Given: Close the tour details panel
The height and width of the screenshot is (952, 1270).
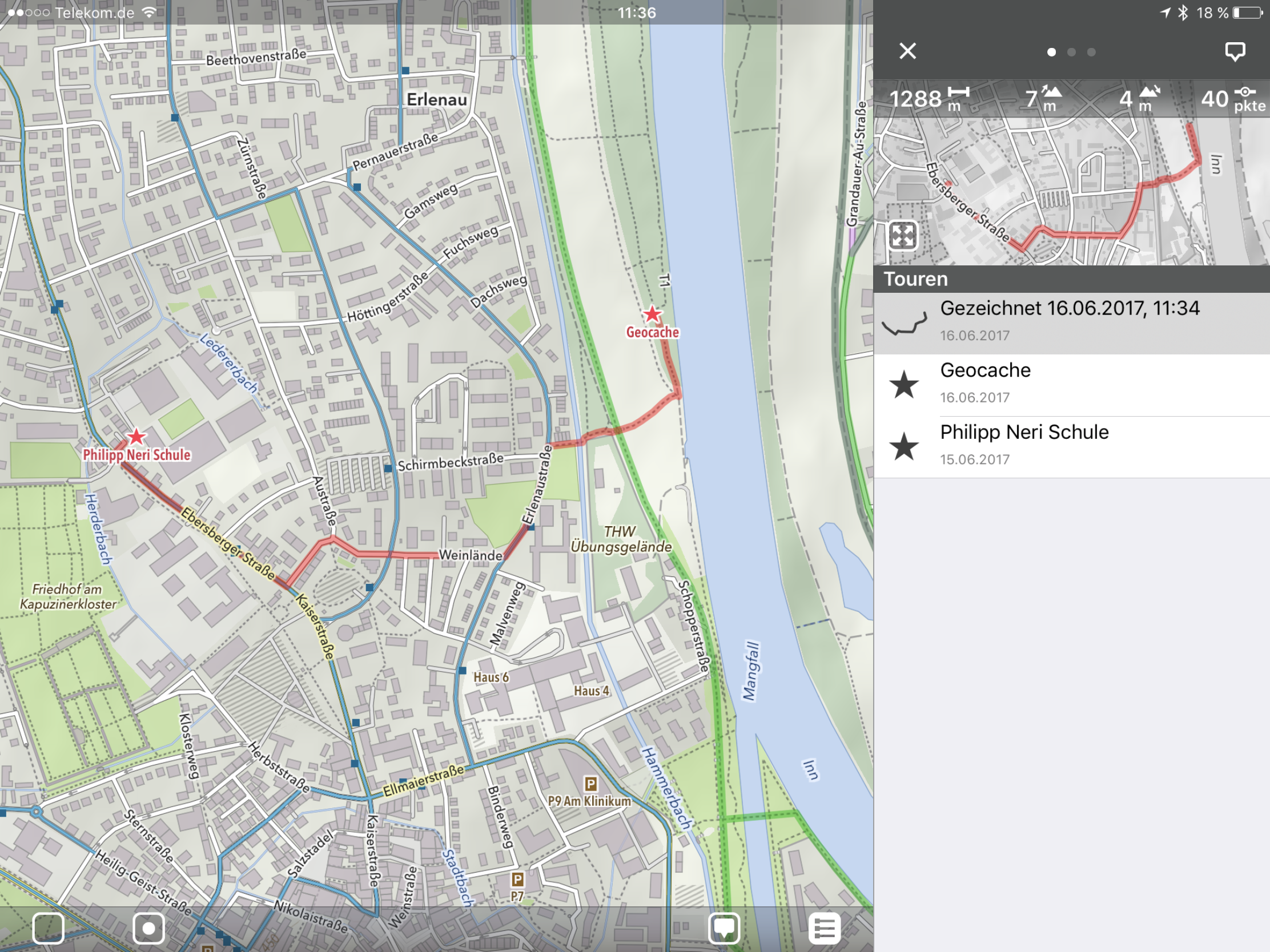Looking at the screenshot, I should 907,51.
